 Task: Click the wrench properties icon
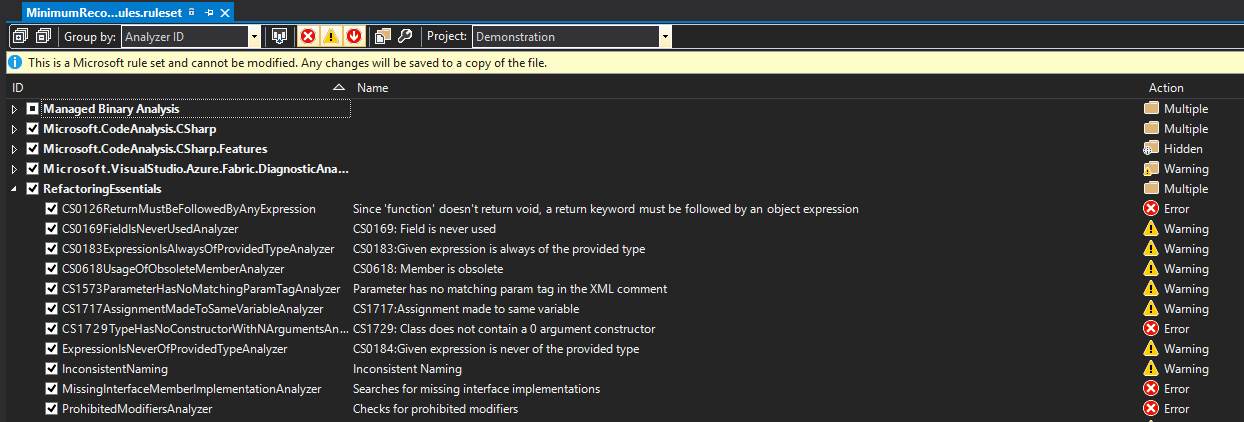[x=405, y=37]
